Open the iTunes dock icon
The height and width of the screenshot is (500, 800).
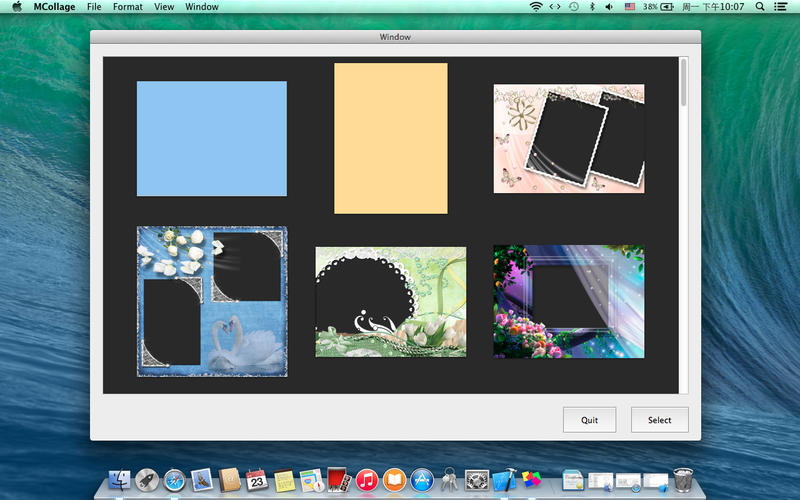tap(367, 480)
